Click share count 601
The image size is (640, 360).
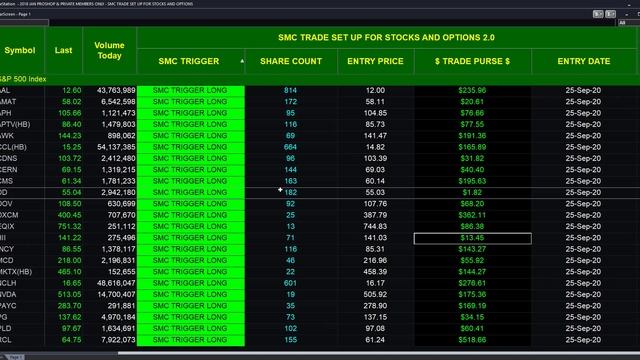tap(290, 283)
